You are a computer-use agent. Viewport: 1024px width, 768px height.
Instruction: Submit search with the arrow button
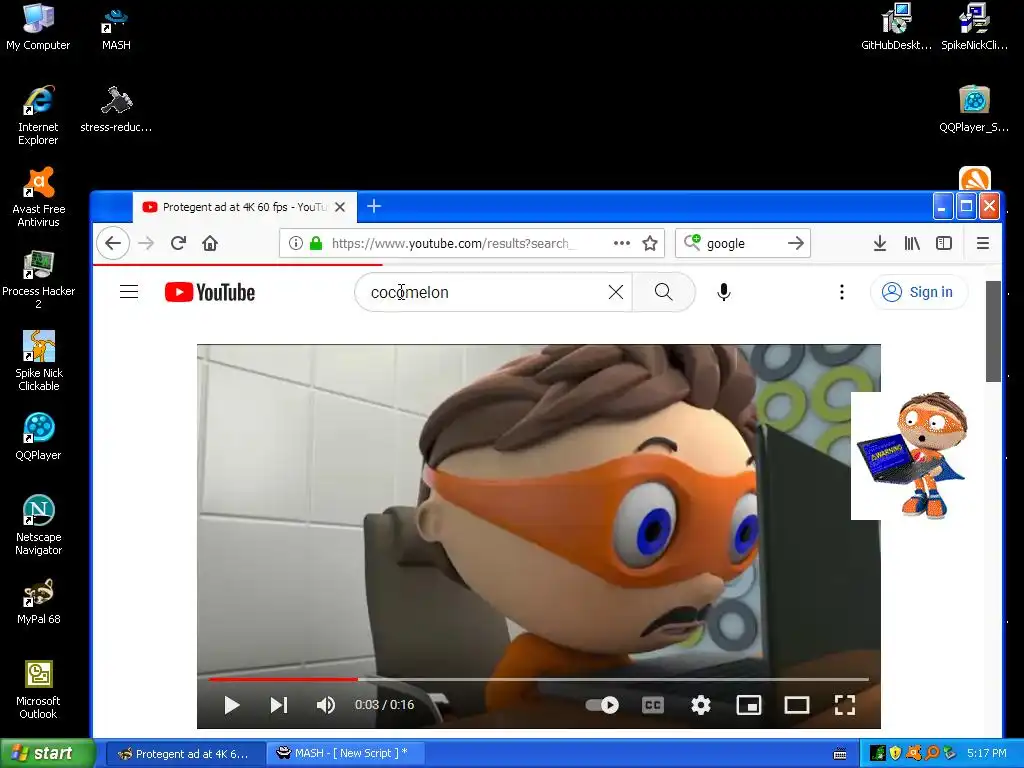tap(795, 244)
